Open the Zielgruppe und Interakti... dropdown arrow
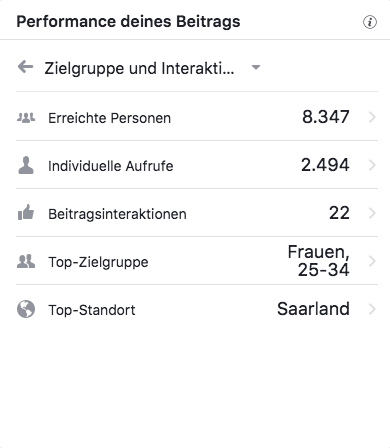This screenshot has height=448, width=390. click(256, 67)
